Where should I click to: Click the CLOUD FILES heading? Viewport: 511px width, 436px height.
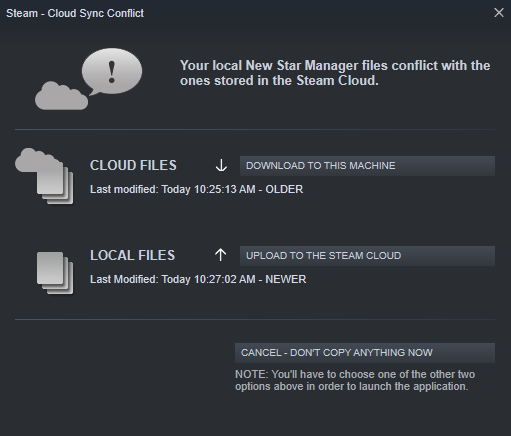point(133,165)
